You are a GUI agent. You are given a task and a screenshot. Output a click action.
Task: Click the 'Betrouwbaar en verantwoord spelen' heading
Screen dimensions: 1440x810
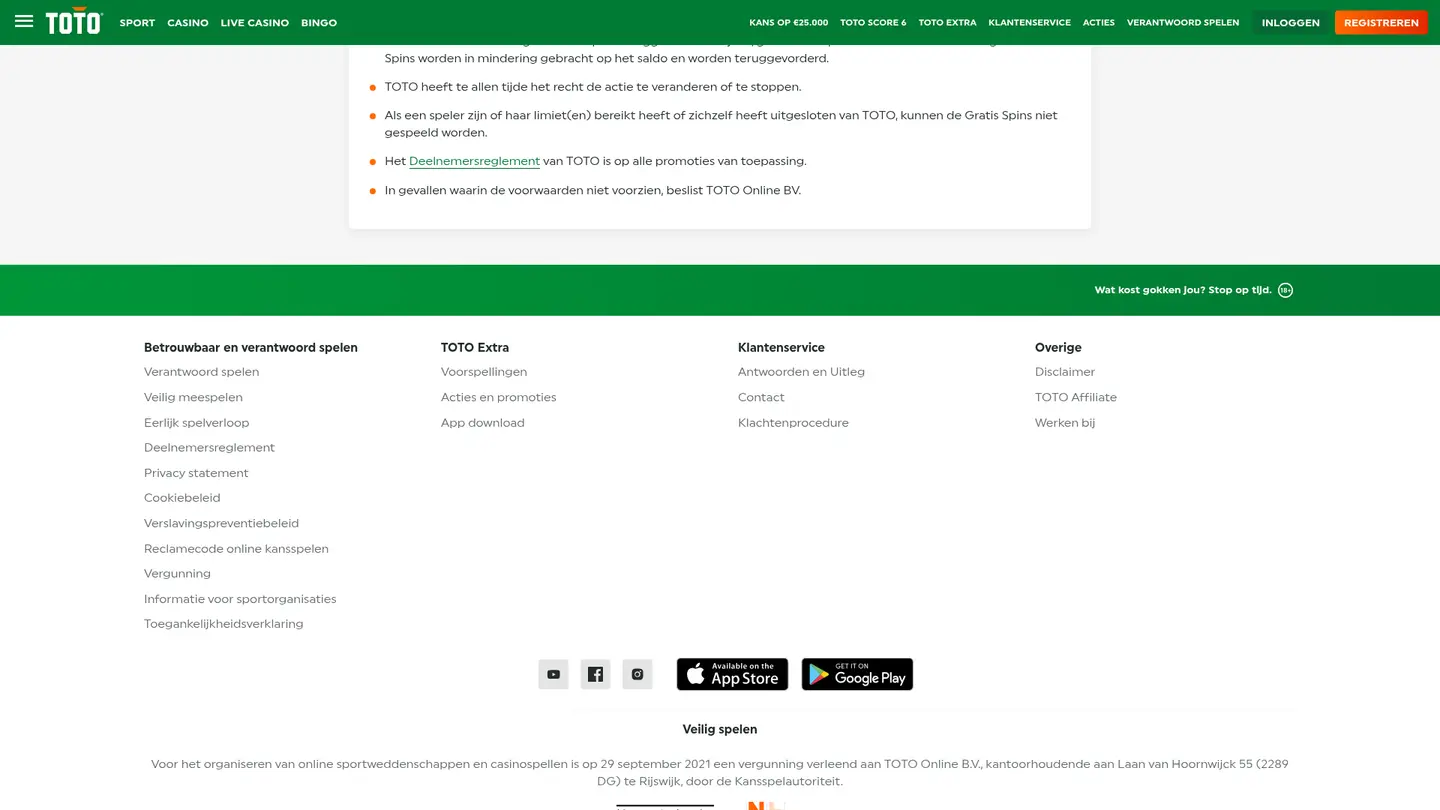coord(251,348)
